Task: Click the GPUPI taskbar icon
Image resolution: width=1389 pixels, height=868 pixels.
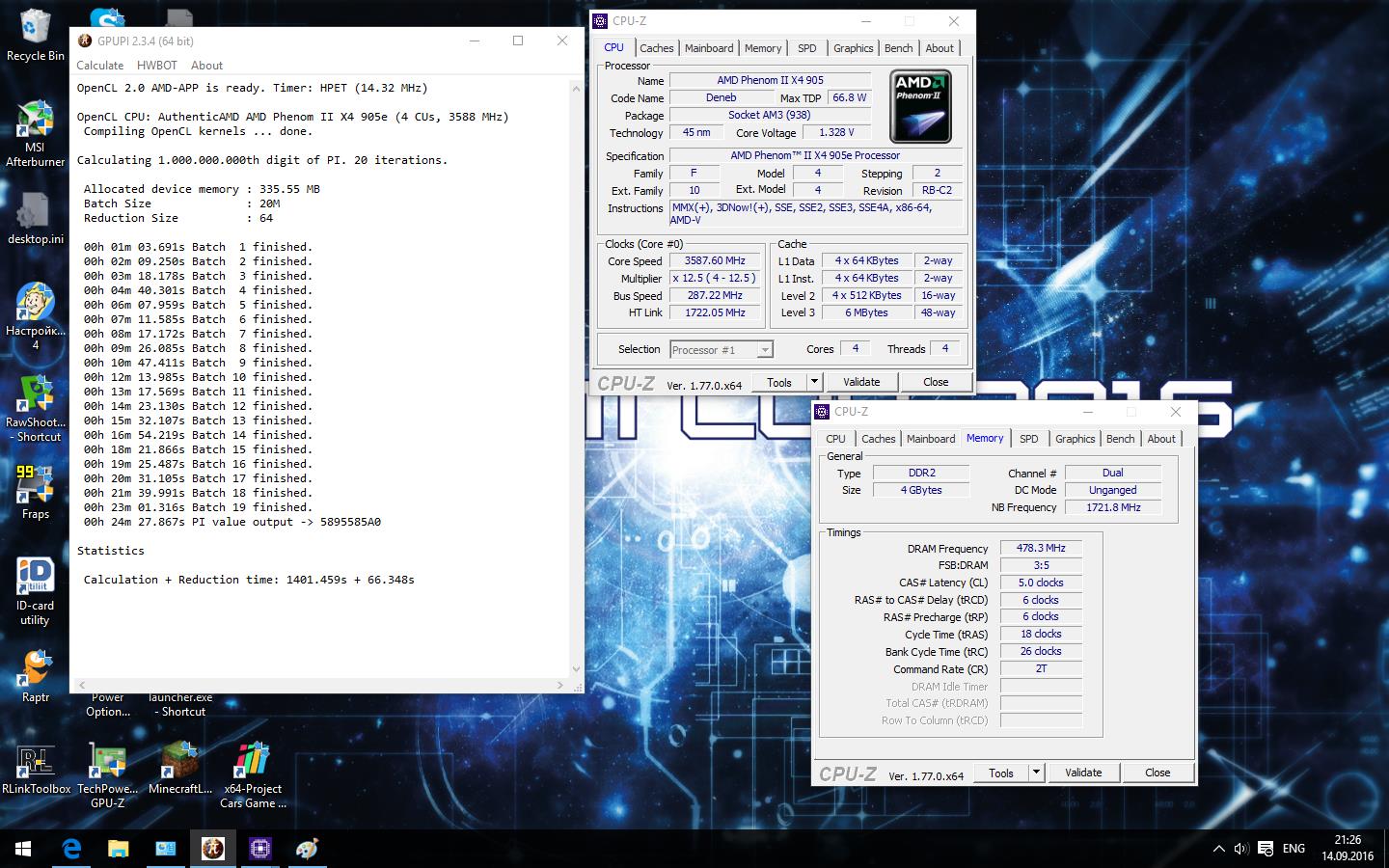Action: (x=212, y=849)
